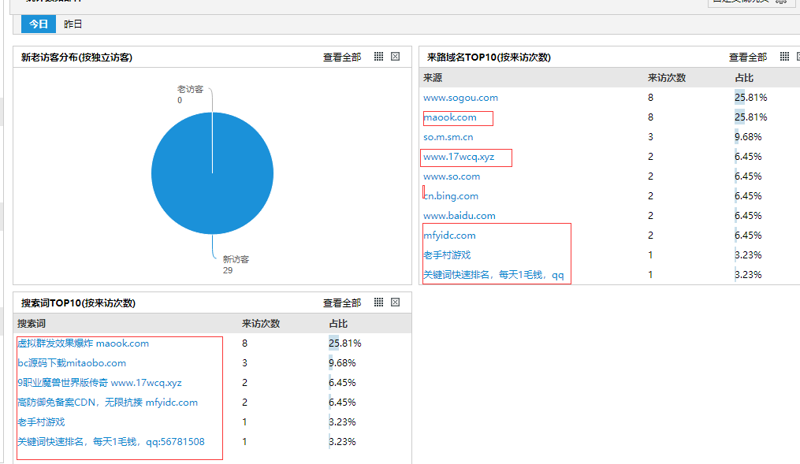Open source link www.sogou.com

461,97
